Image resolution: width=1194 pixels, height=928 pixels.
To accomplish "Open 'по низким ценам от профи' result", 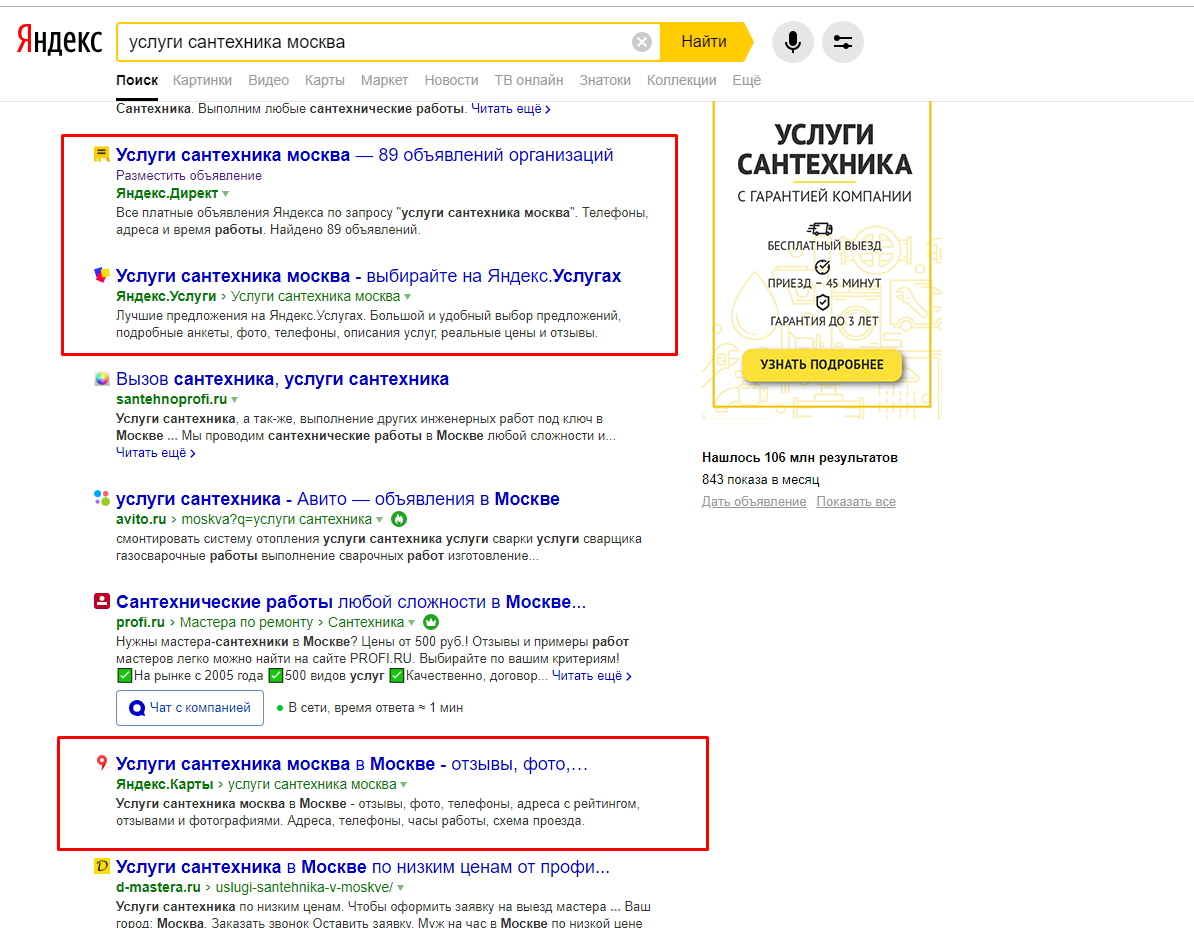I will (x=362, y=866).
